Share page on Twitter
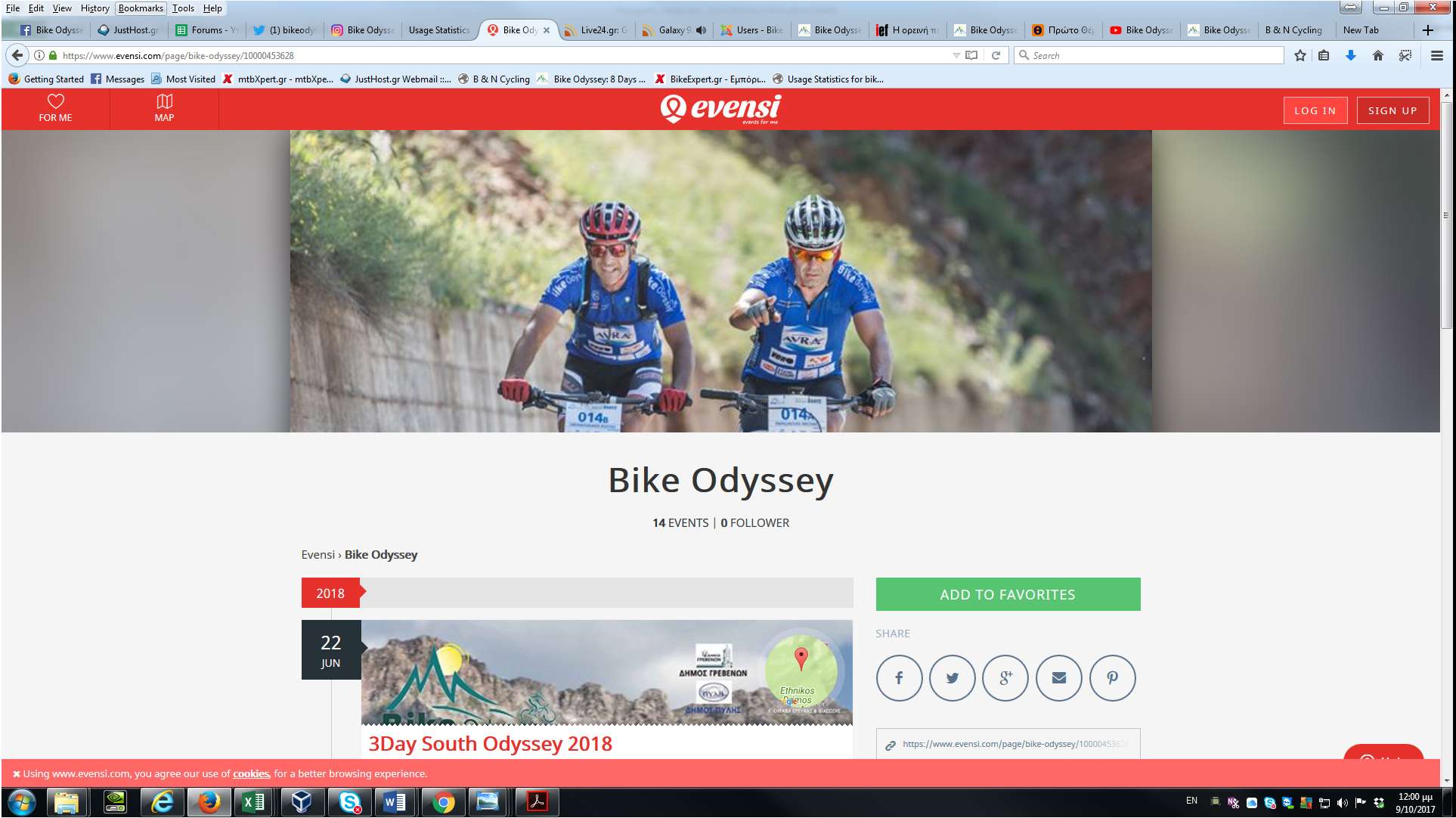This screenshot has height=818, width=1456. (952, 677)
